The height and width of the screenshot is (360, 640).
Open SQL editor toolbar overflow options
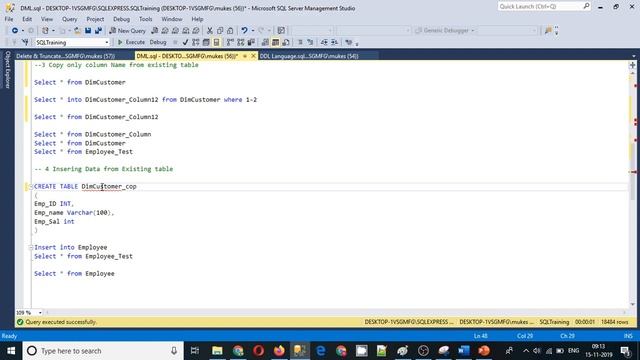click(x=357, y=43)
